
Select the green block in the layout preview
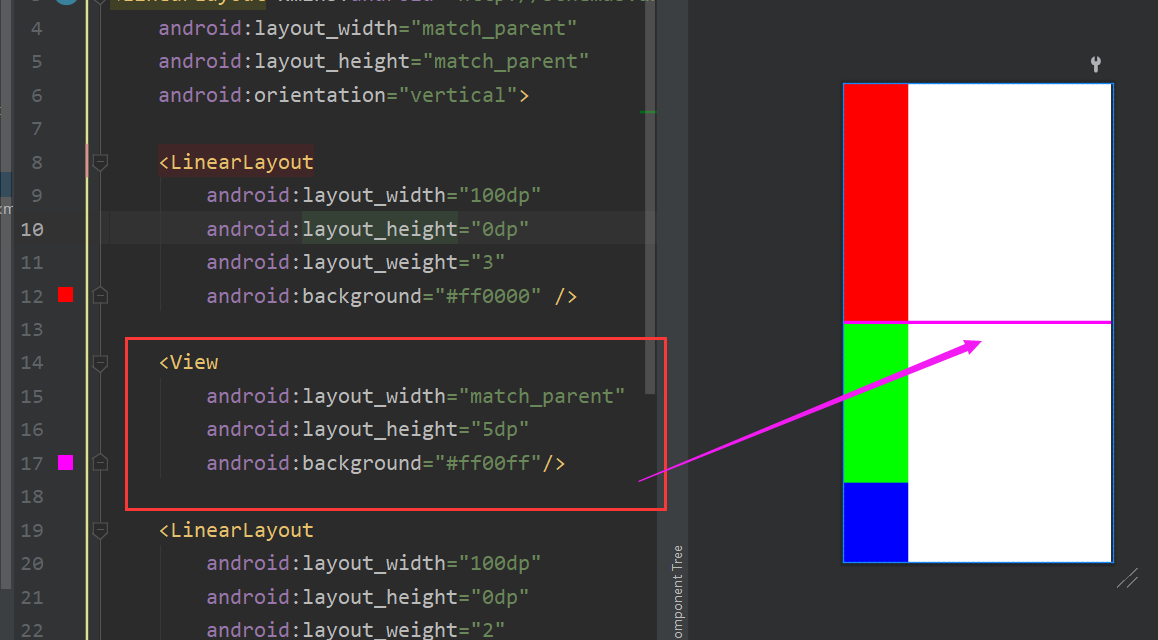click(876, 403)
